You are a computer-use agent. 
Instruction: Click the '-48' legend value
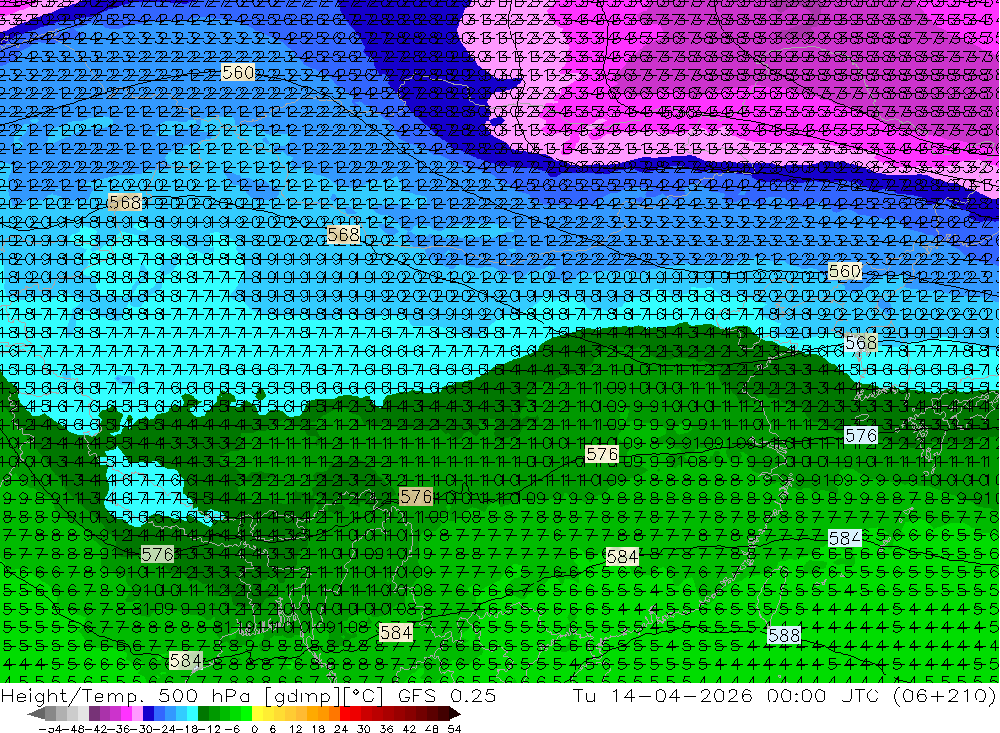(x=74, y=729)
